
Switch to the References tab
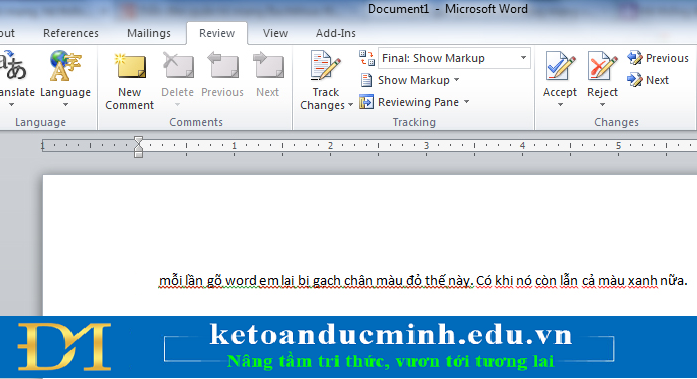pyautogui.click(x=71, y=33)
